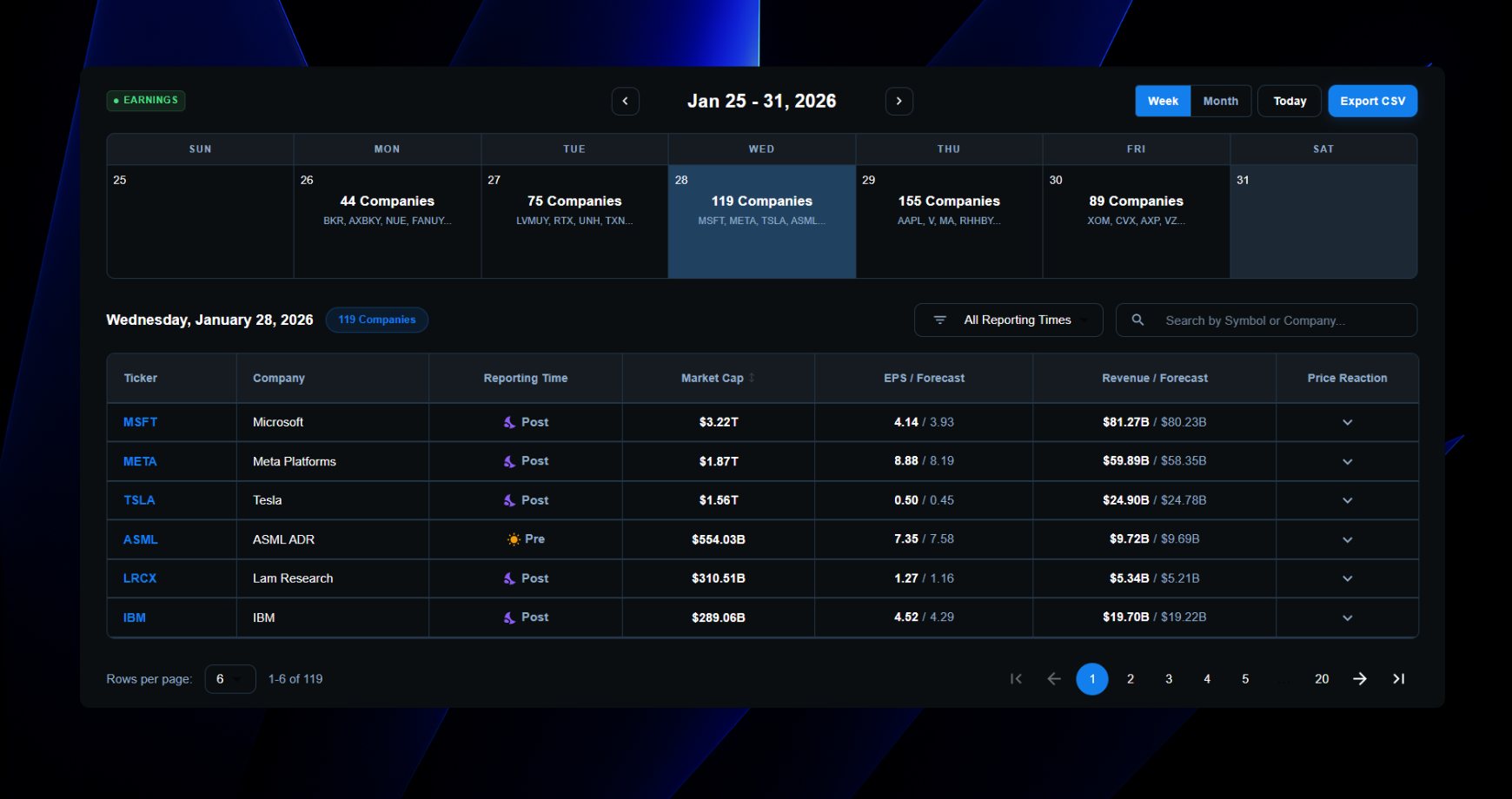Image resolution: width=1512 pixels, height=799 pixels.
Task: Expand price reaction for Microsoft row
Action: 1347,422
